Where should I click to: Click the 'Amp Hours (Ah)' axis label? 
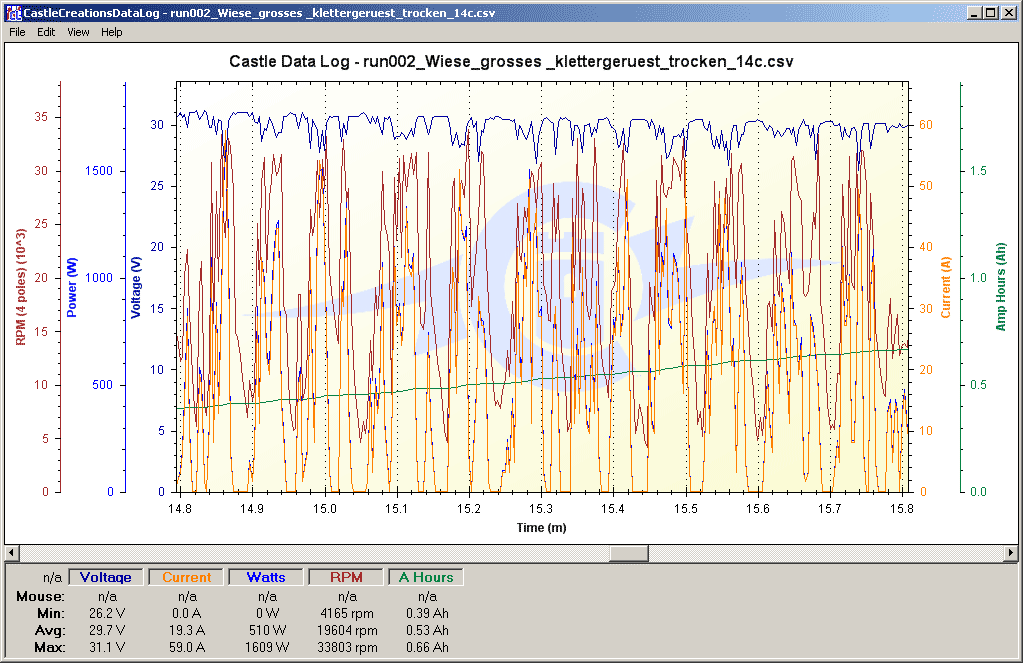(1001, 287)
